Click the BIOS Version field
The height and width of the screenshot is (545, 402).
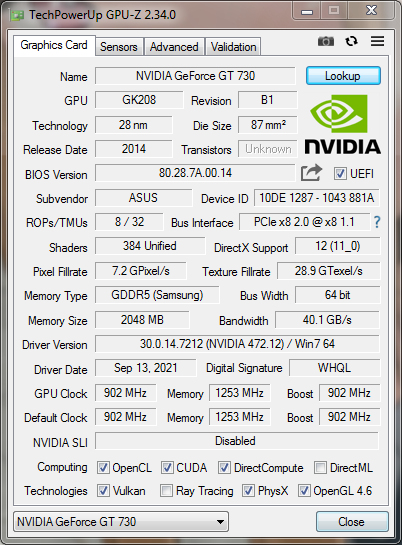[x=195, y=173]
